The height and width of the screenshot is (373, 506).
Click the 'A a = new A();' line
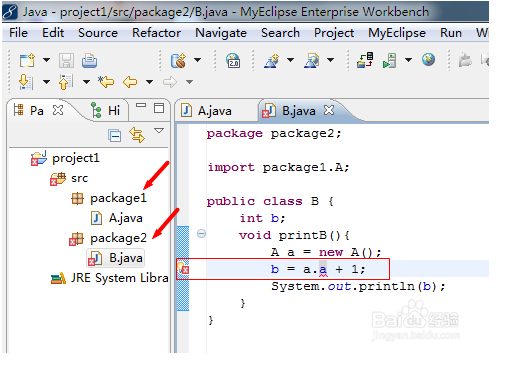click(x=326, y=252)
